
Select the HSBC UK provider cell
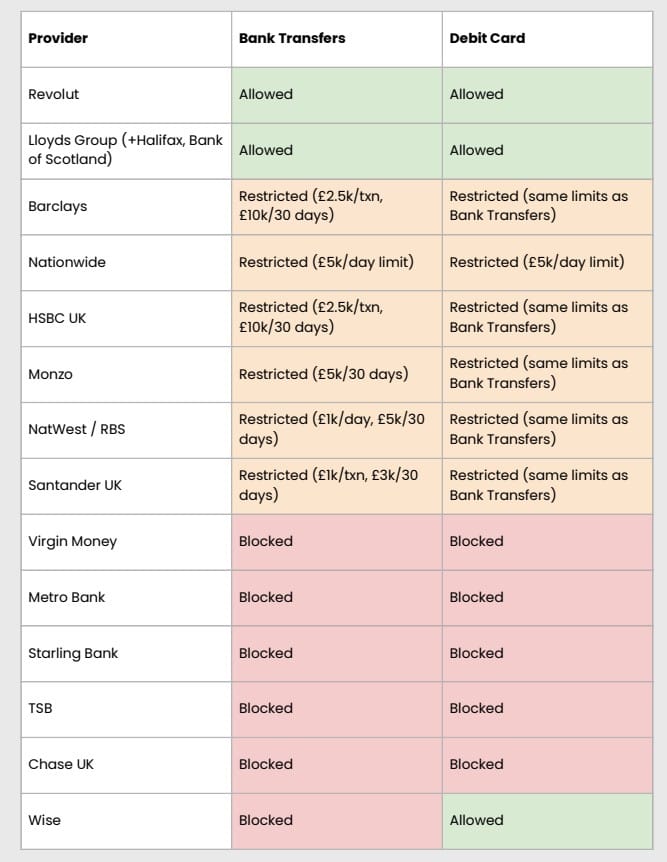[x=57, y=318]
